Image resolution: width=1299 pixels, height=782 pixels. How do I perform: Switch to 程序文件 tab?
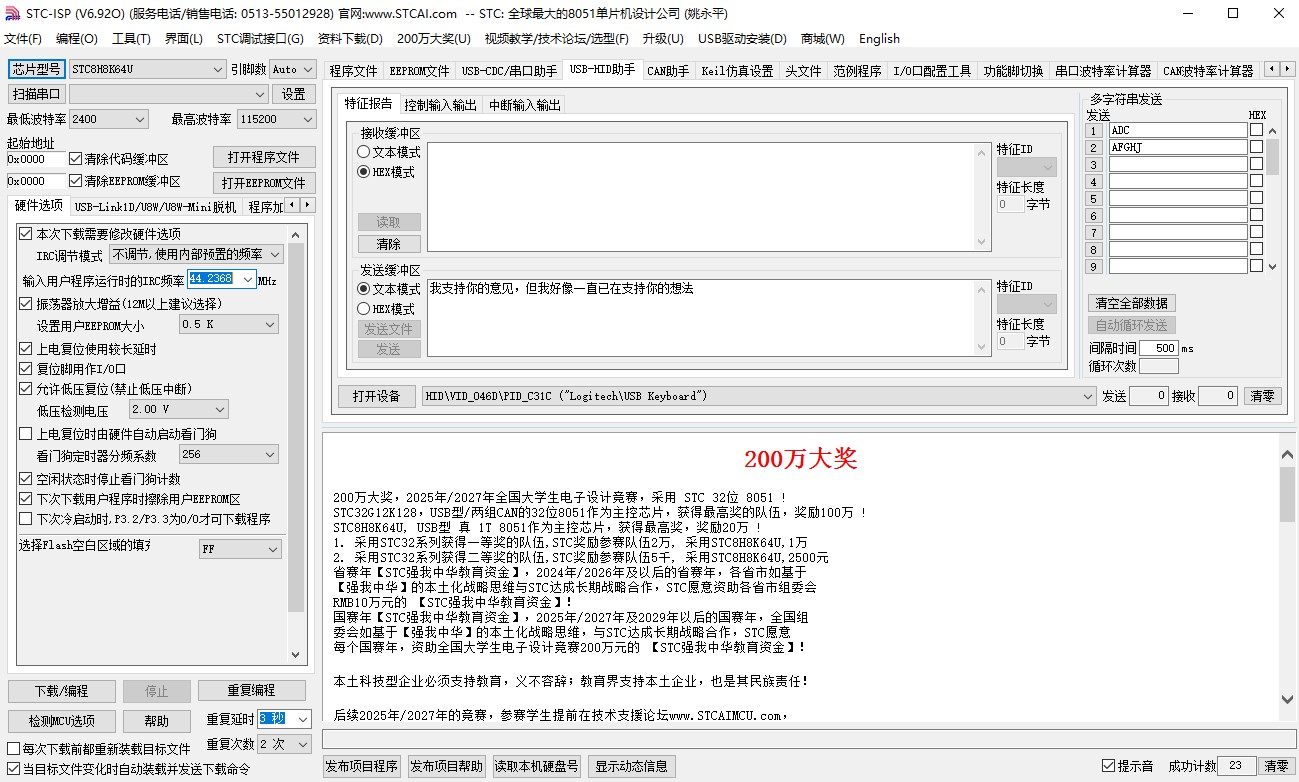[354, 71]
